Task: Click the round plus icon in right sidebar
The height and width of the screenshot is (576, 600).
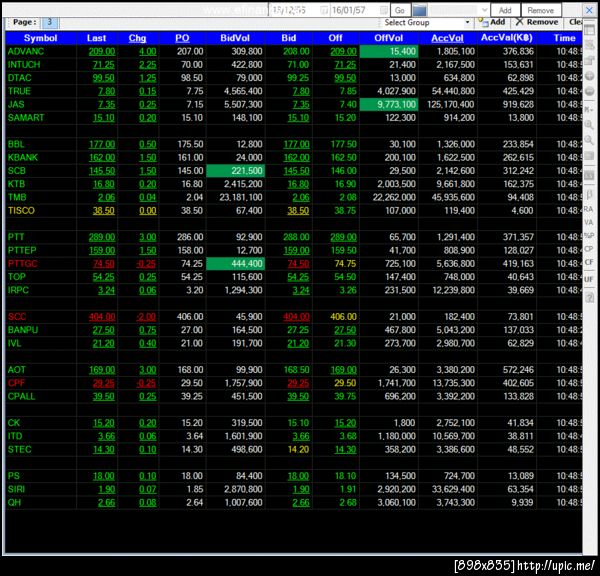Action: (589, 76)
